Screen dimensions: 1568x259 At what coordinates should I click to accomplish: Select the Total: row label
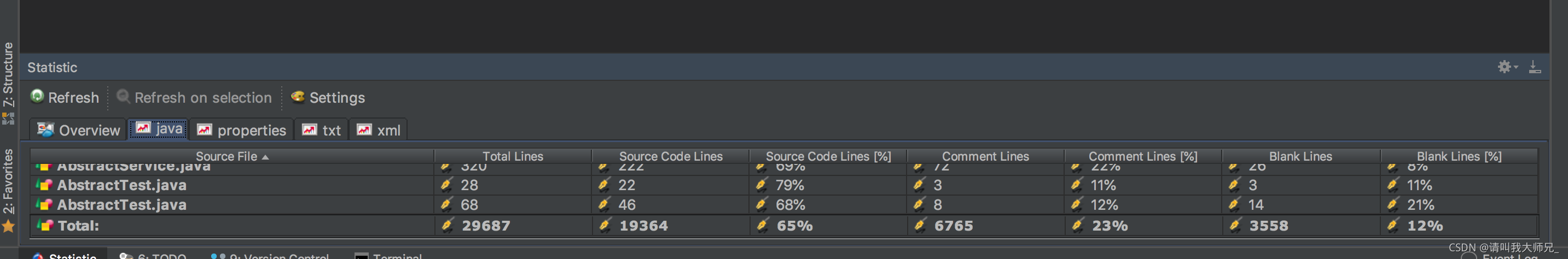78,226
